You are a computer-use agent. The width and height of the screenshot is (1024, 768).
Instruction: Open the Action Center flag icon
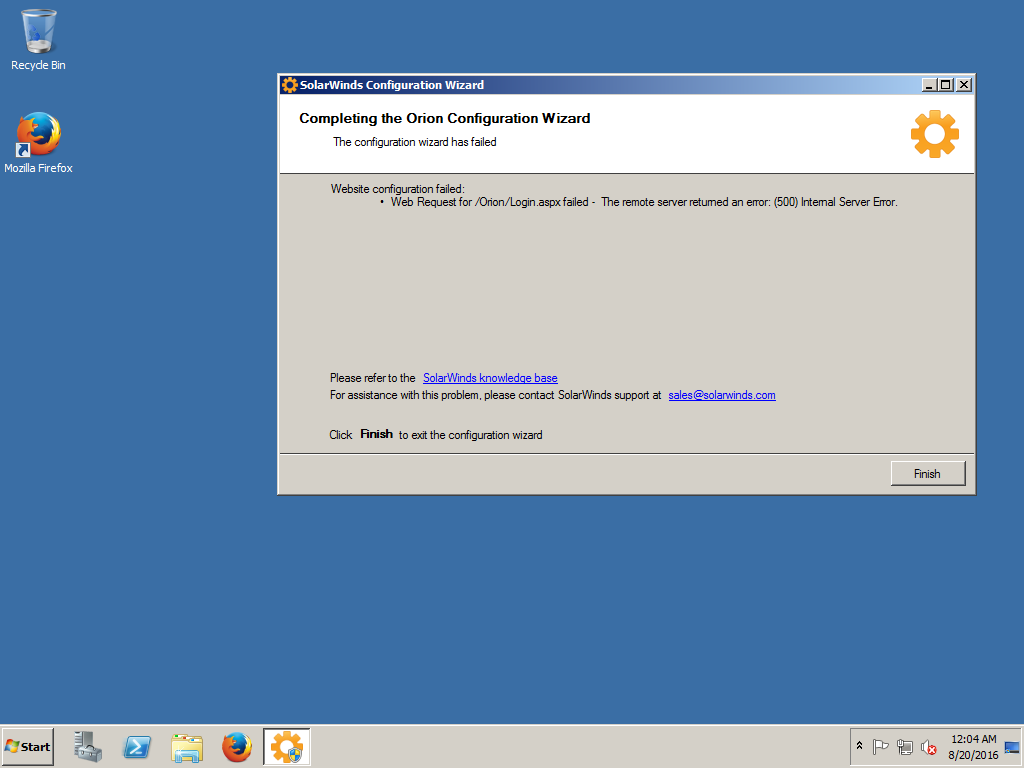[x=880, y=746]
